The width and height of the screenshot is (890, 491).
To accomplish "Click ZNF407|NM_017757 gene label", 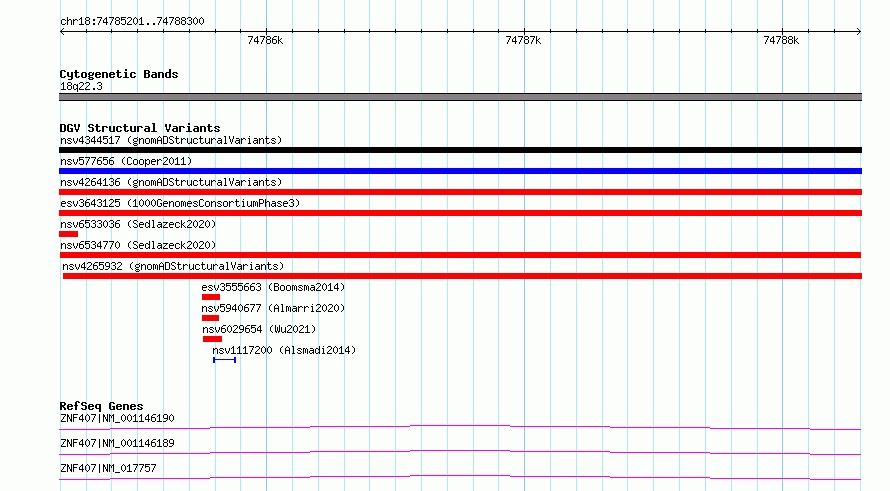I will [x=108, y=468].
